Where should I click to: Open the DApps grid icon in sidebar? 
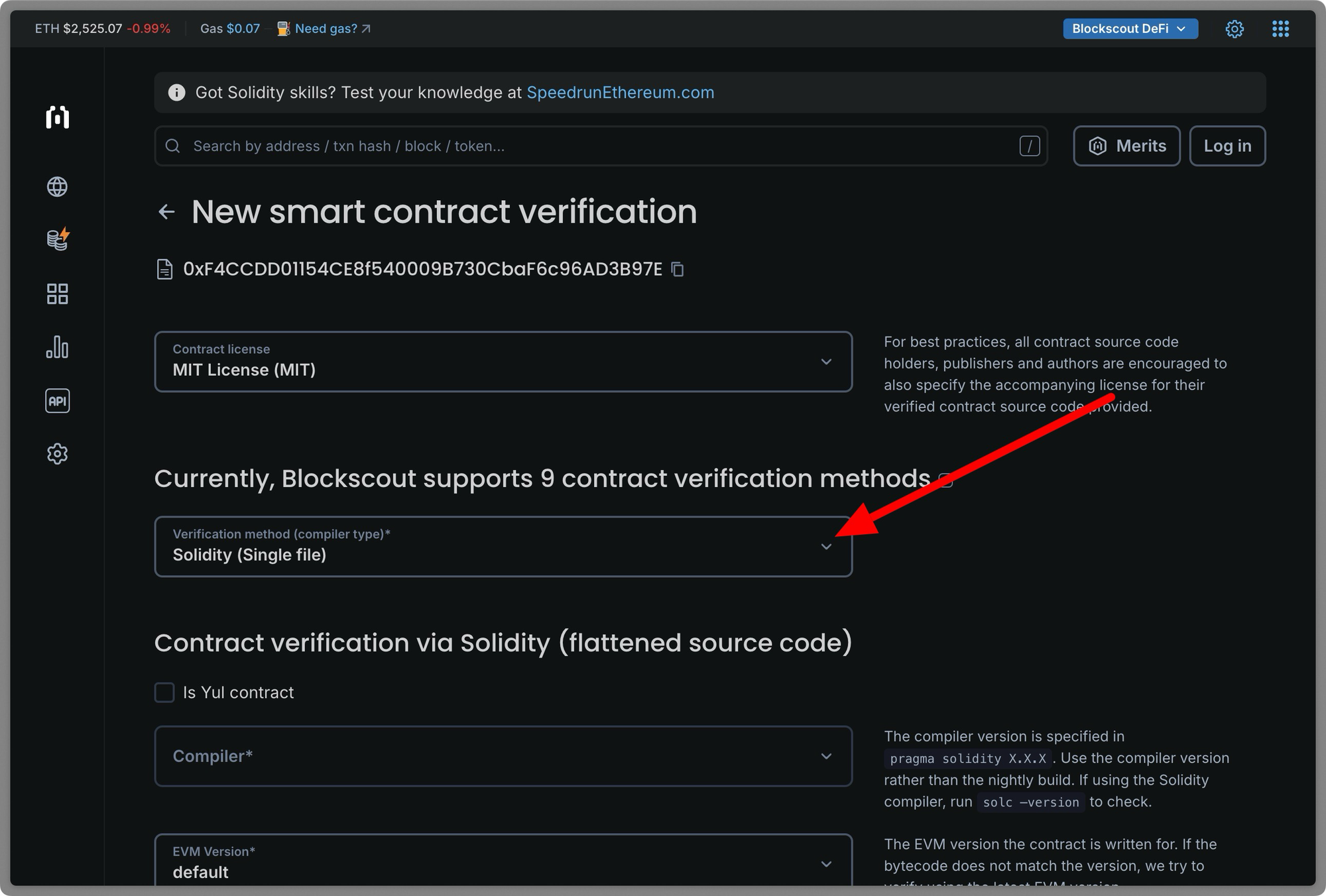[x=57, y=294]
